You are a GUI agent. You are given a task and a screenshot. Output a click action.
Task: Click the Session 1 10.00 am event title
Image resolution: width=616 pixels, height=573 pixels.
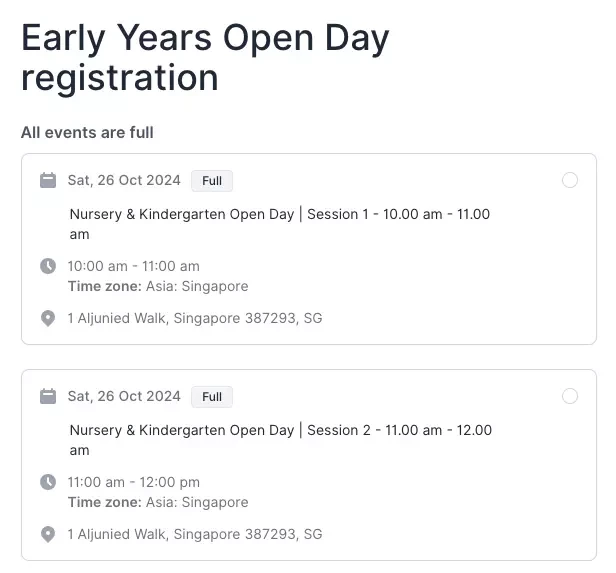click(280, 224)
